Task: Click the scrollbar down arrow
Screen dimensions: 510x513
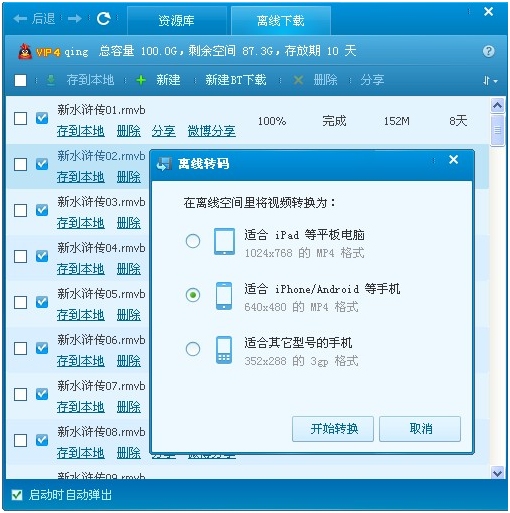Action: point(497,473)
